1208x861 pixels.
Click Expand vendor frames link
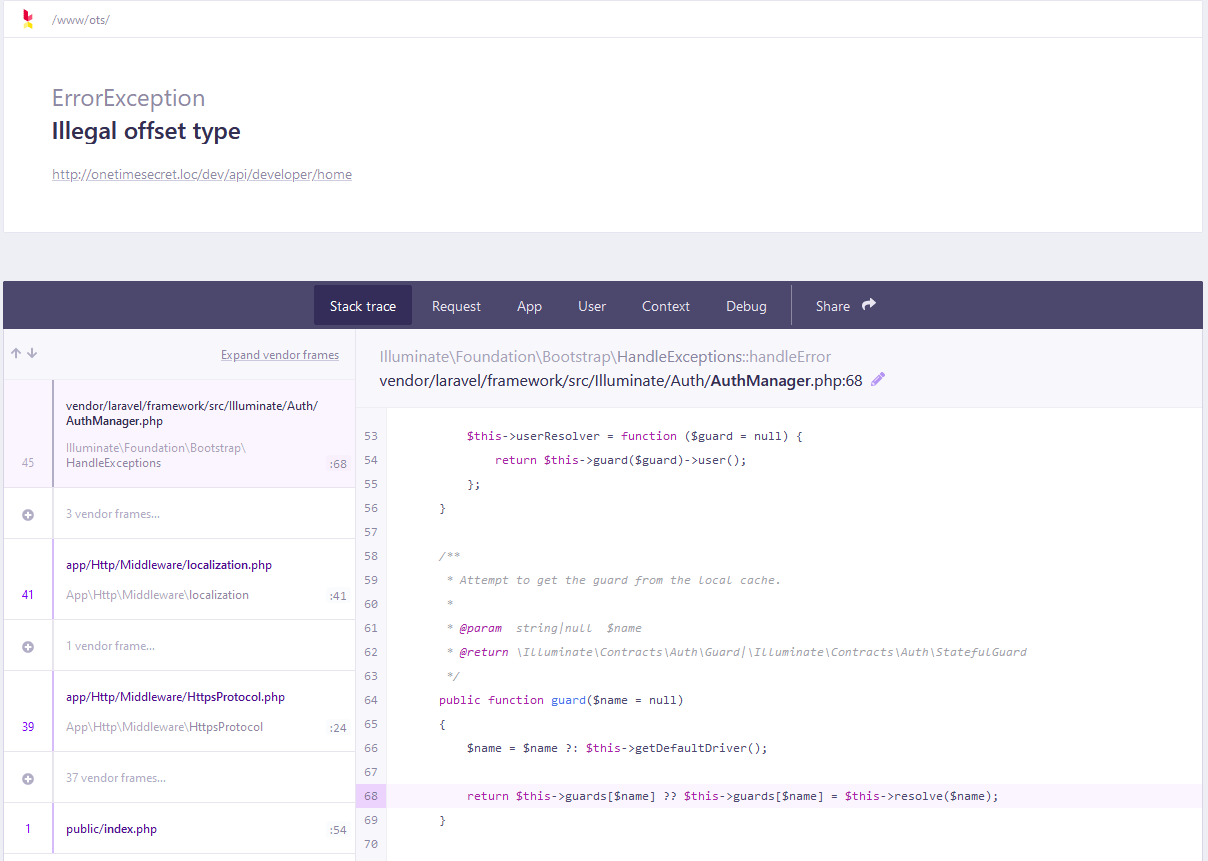(280, 355)
